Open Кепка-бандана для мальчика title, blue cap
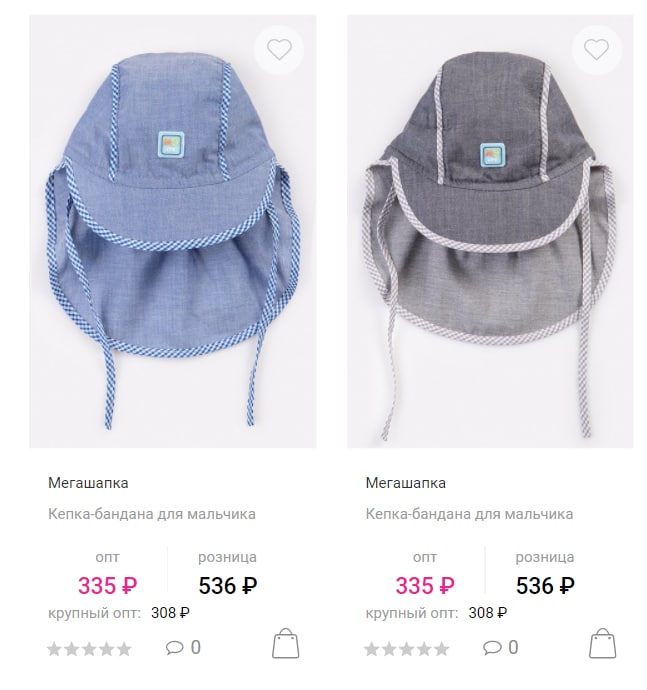647x690 pixels. 152,514
